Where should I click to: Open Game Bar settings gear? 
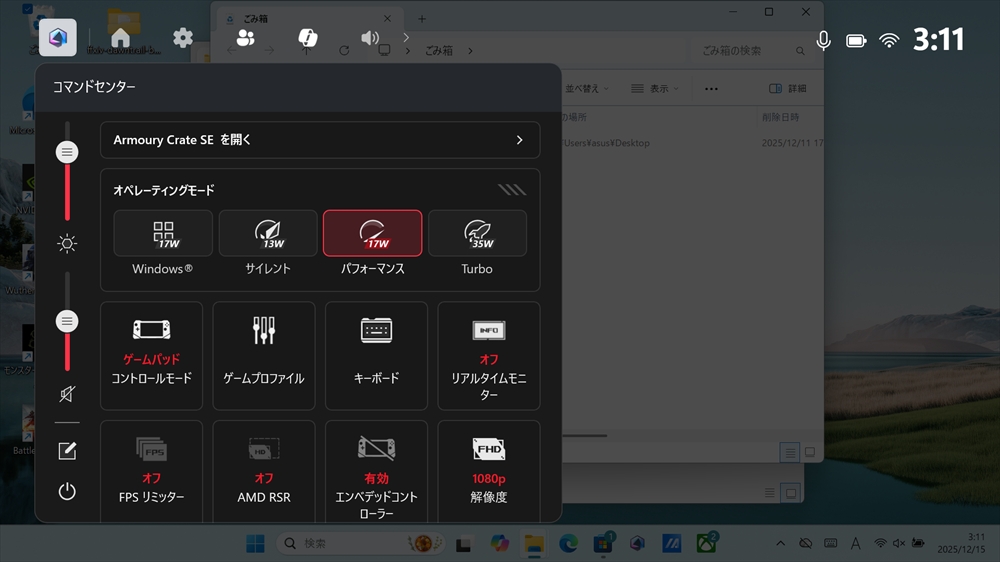tap(183, 38)
